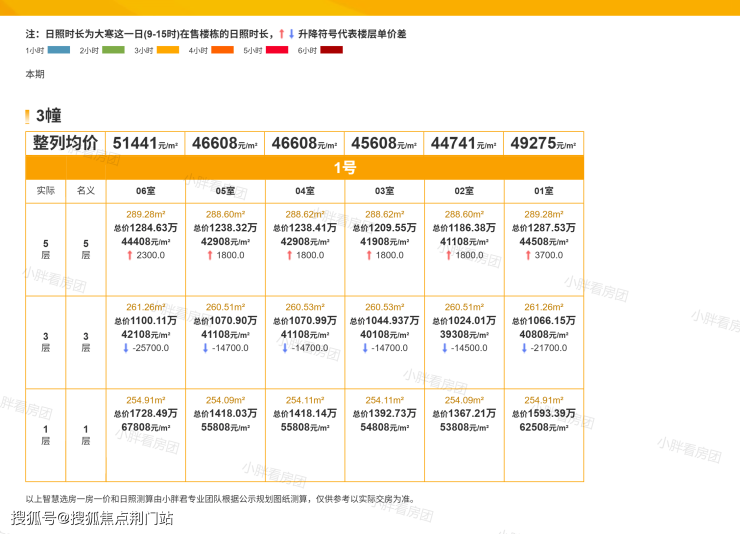The width and height of the screenshot is (740, 534).
Task: Click the 实际 column header
Action: [45, 190]
